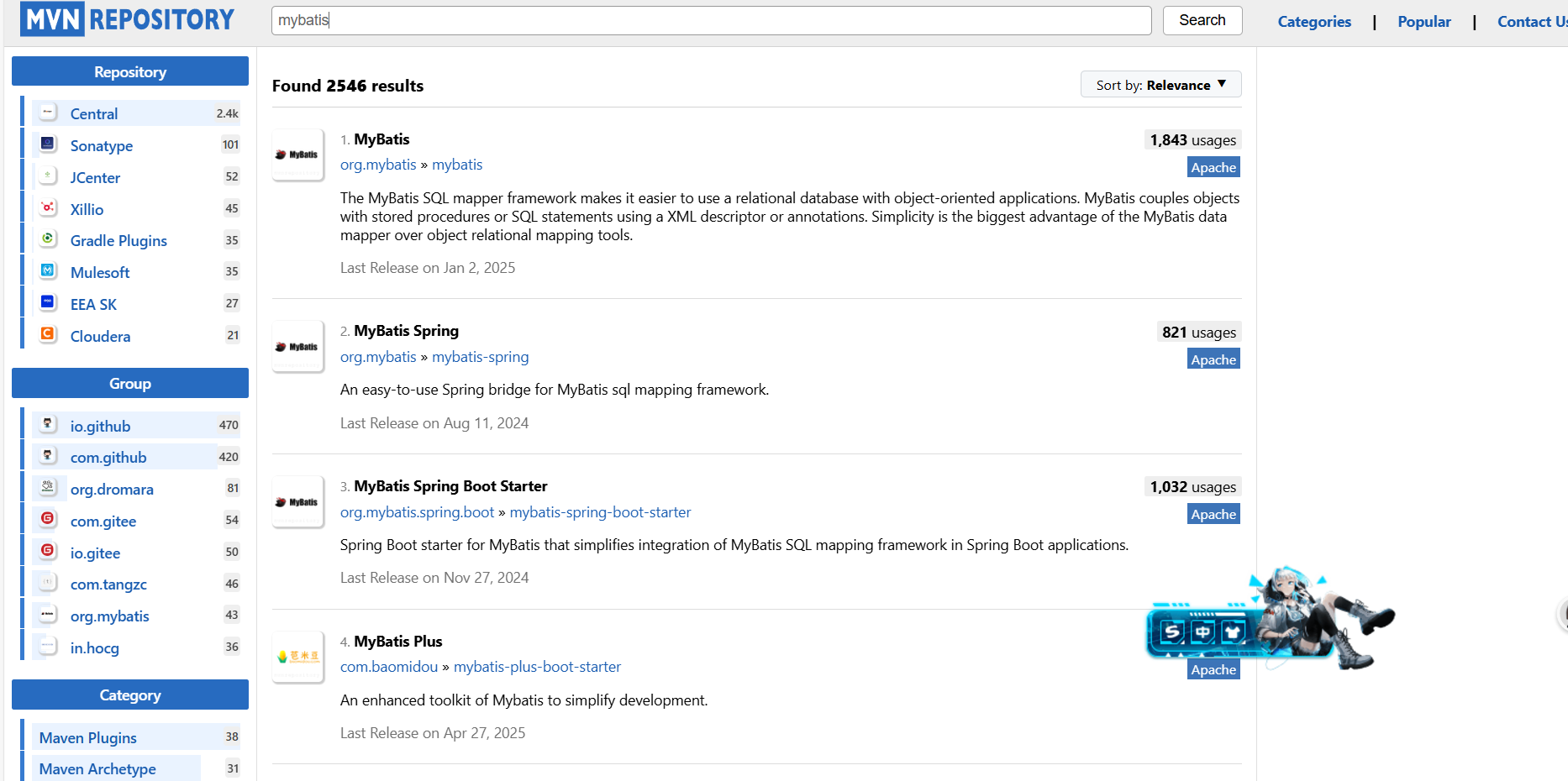Filter by org.dromara group link
This screenshot has height=781, width=1568.
[x=112, y=489]
